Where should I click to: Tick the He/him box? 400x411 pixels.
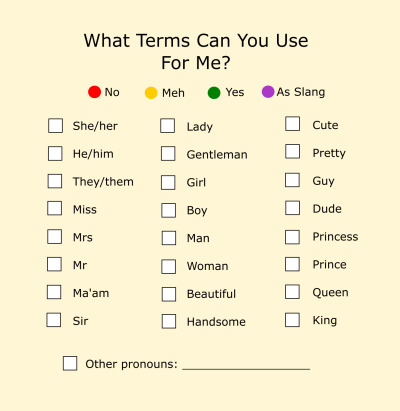55,154
